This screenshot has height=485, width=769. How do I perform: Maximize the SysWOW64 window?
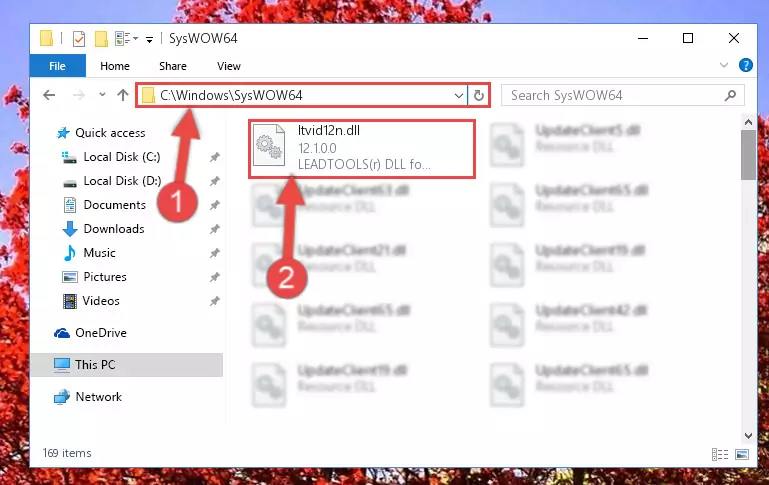coord(688,38)
